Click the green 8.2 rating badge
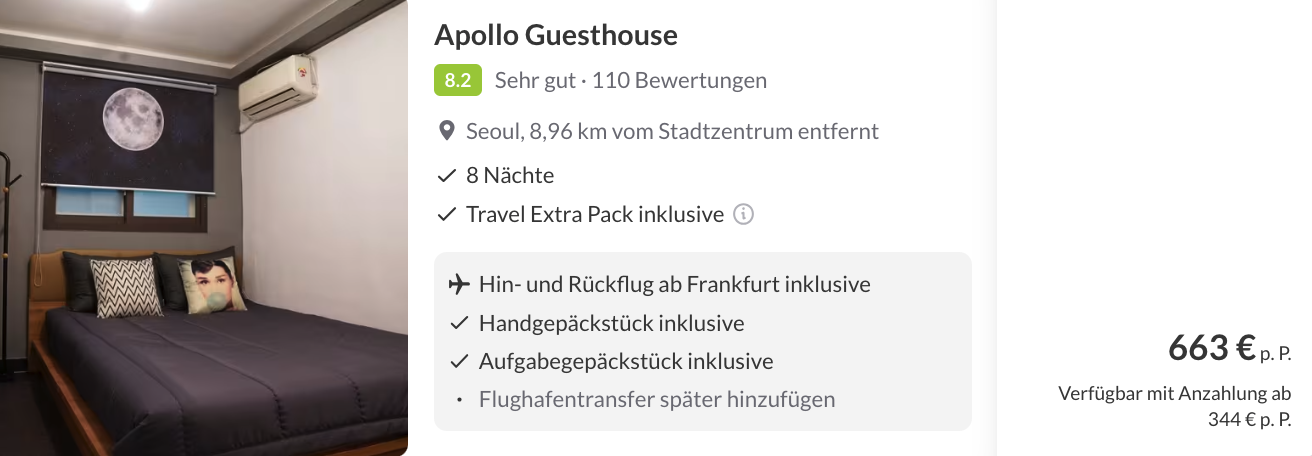The image size is (1312, 456). click(x=458, y=80)
